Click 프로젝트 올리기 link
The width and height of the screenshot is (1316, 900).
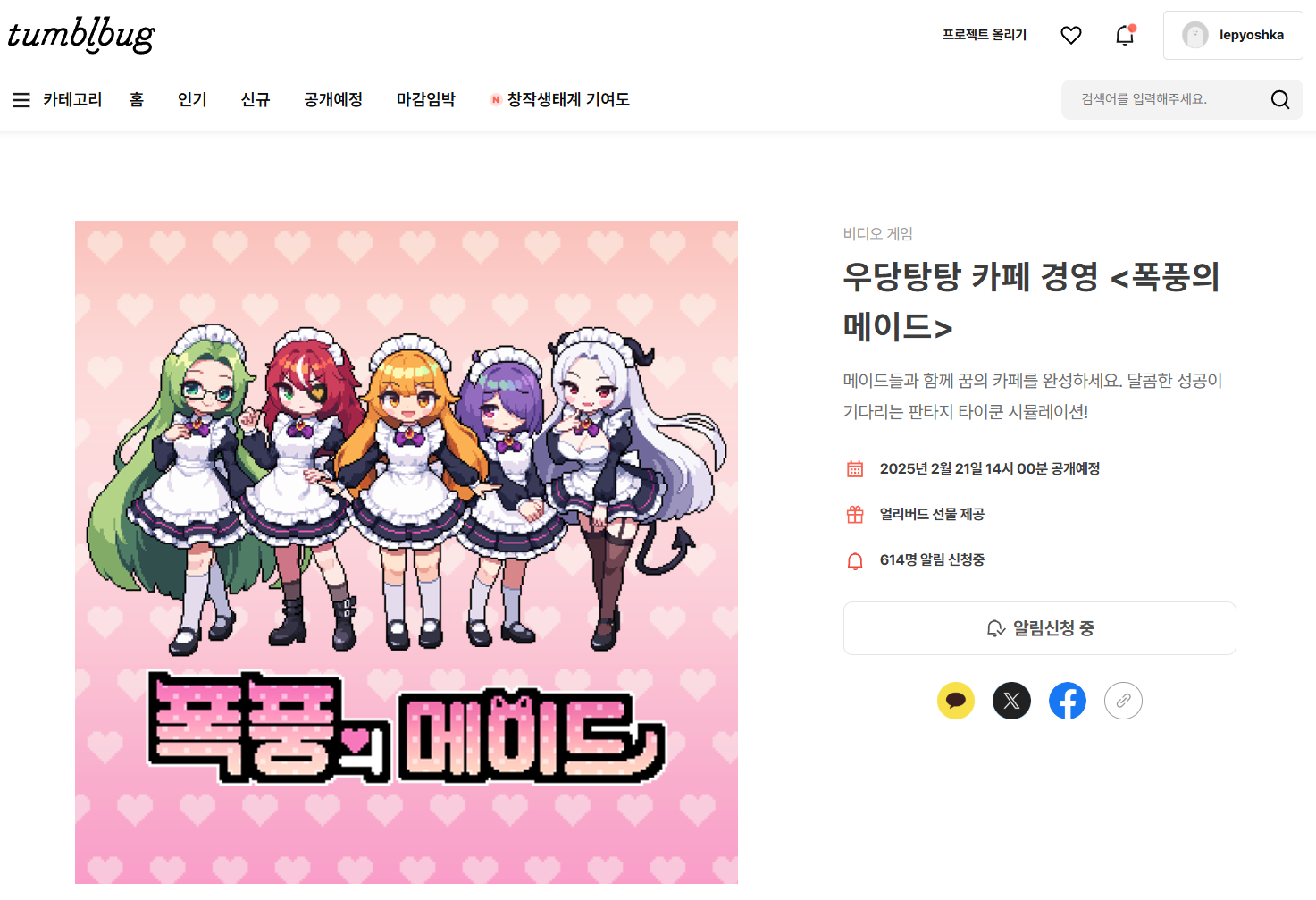pyautogui.click(x=985, y=35)
